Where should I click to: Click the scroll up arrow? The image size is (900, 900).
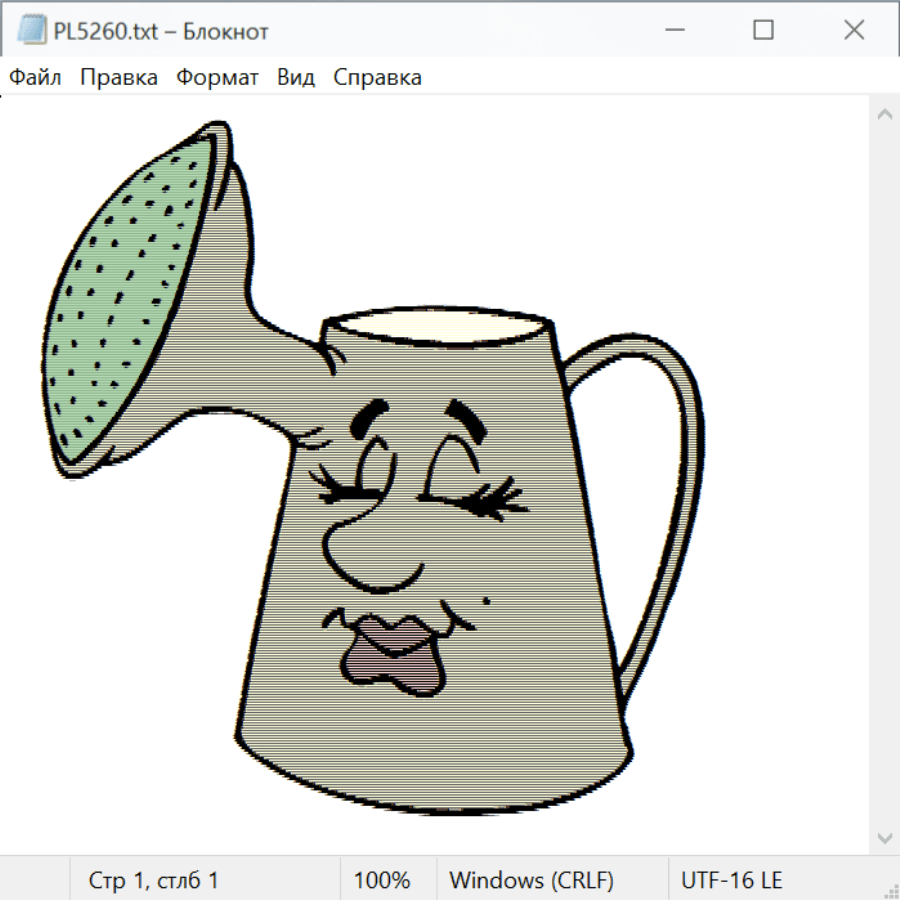(884, 115)
